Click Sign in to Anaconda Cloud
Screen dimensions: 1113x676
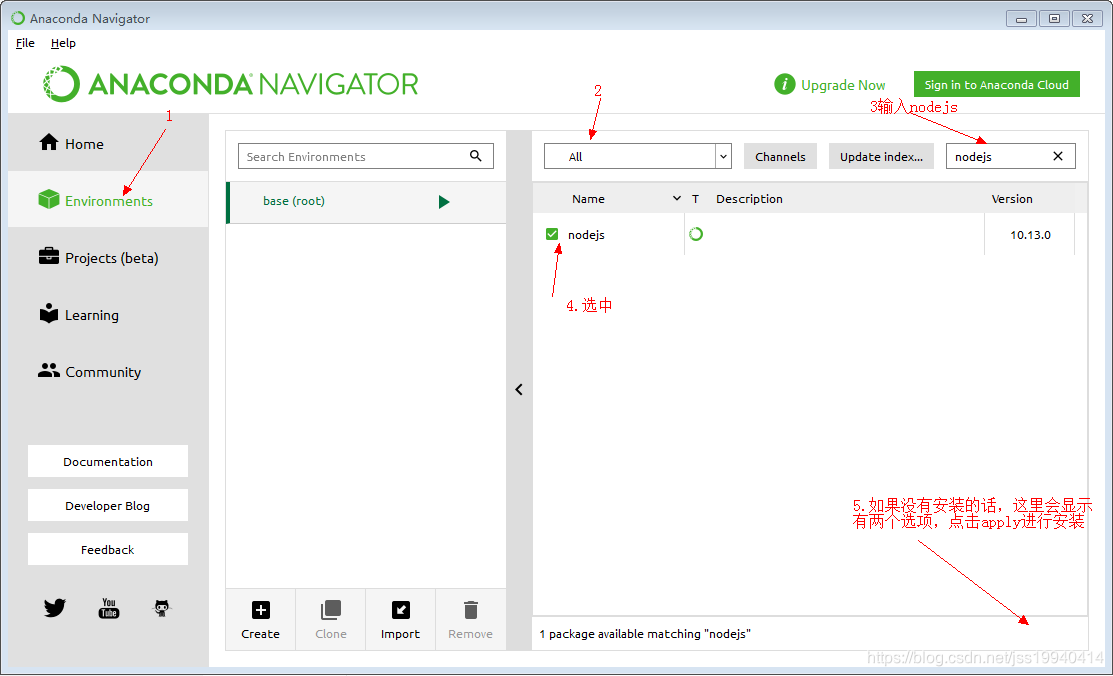(x=997, y=84)
